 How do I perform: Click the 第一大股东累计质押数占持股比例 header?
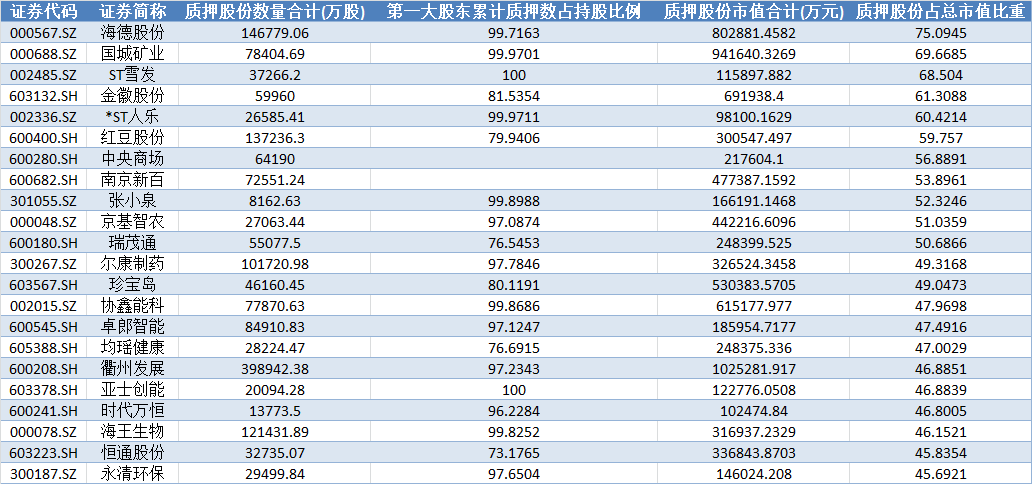point(513,11)
